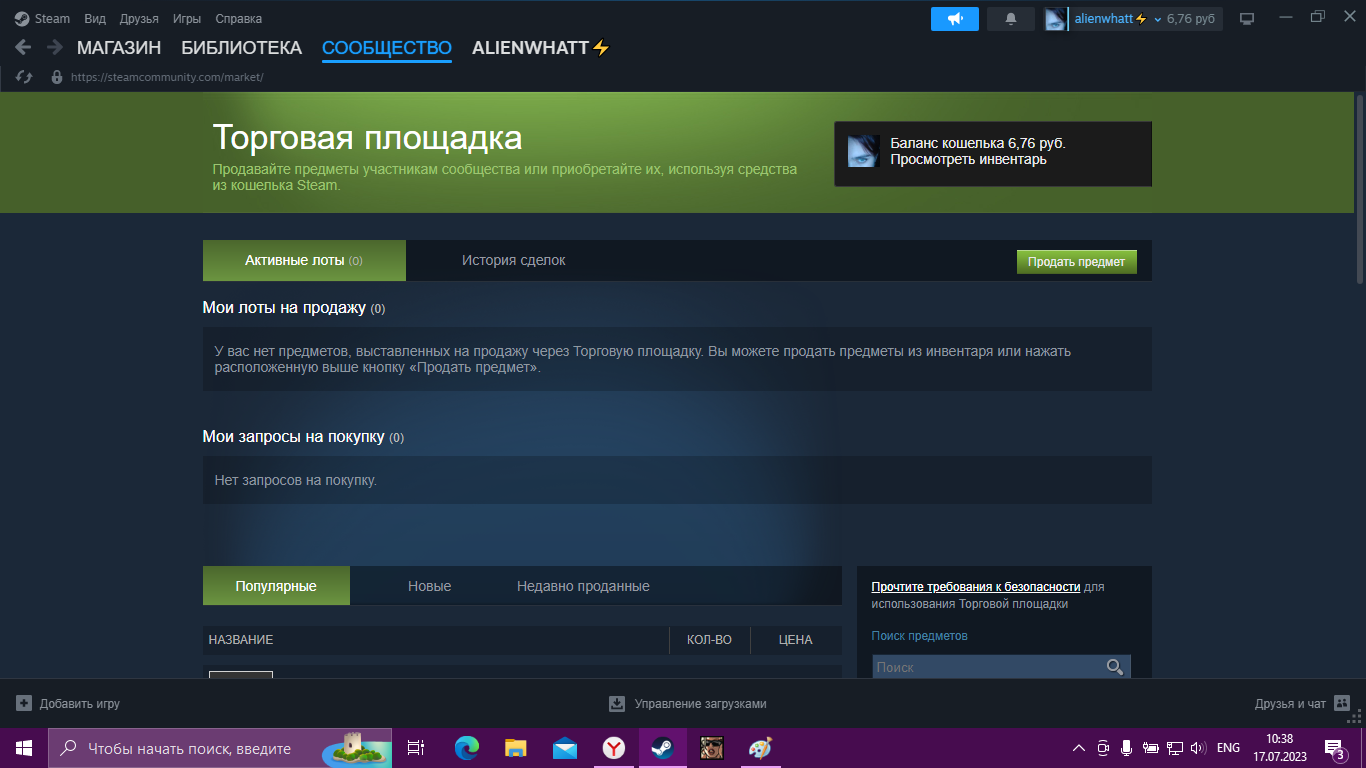Show hidden tray icons with the chevron
Viewport: 1366px width, 768px height.
(x=1079, y=748)
